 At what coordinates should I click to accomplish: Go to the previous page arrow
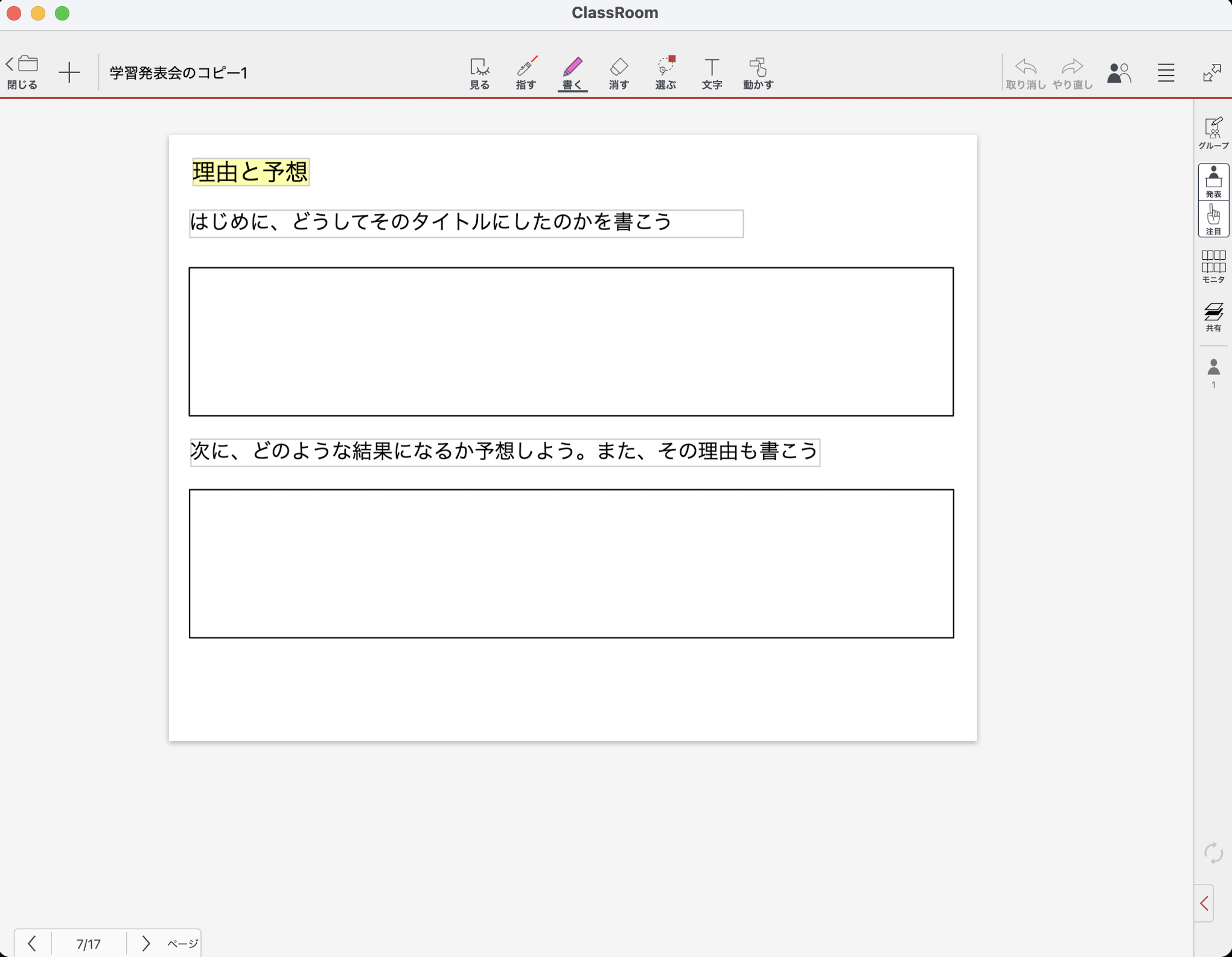point(33,943)
